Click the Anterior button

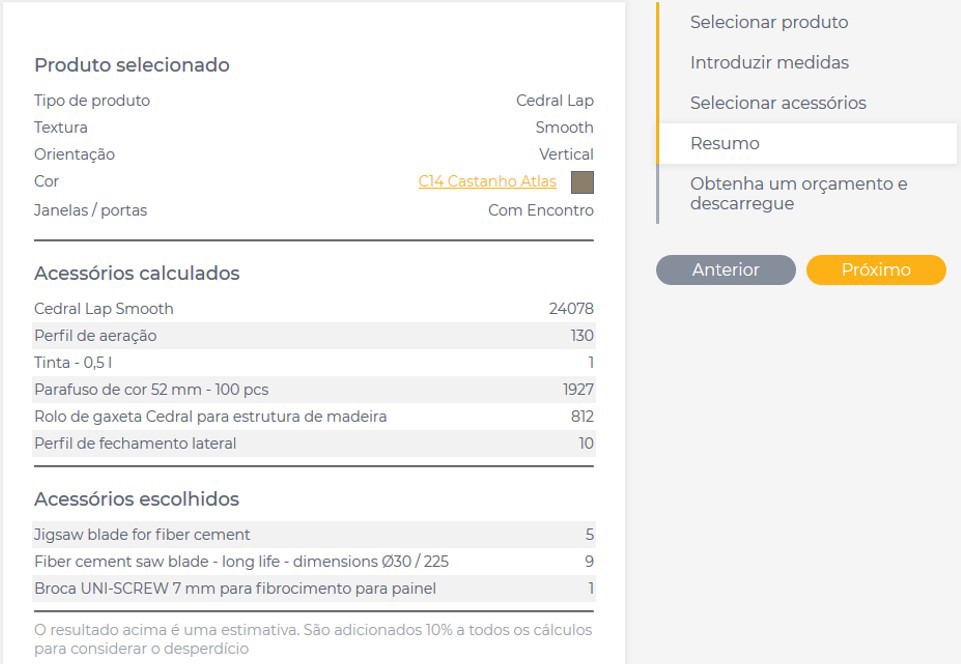(725, 270)
